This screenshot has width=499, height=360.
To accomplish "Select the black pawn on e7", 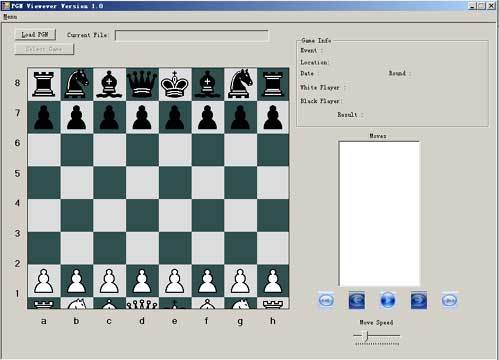I will click(175, 117).
